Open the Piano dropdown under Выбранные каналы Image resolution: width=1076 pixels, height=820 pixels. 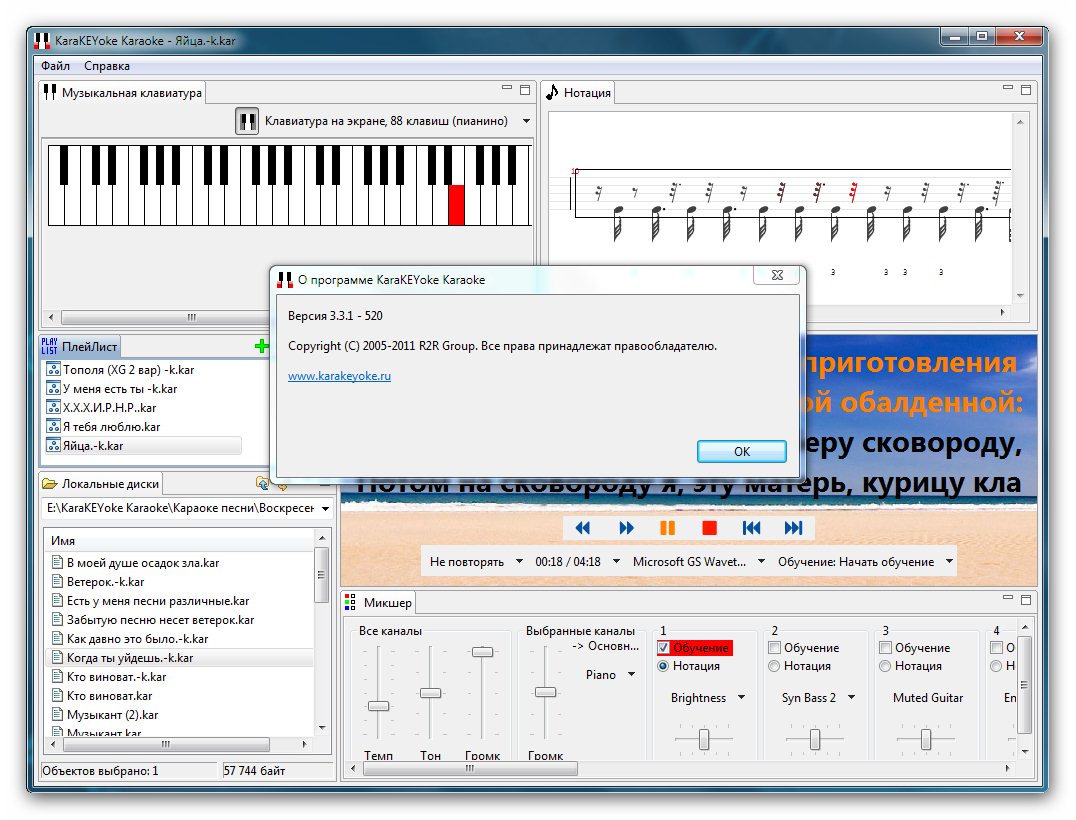631,675
